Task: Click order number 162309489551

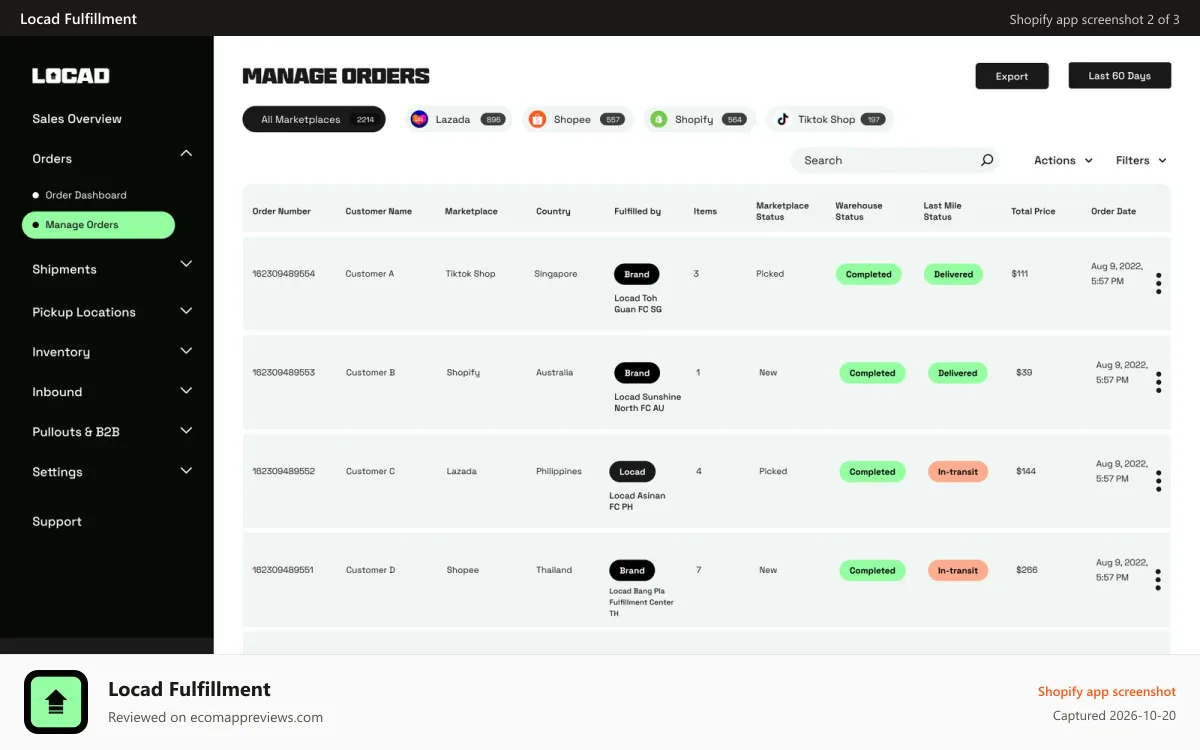Action: 283,570
